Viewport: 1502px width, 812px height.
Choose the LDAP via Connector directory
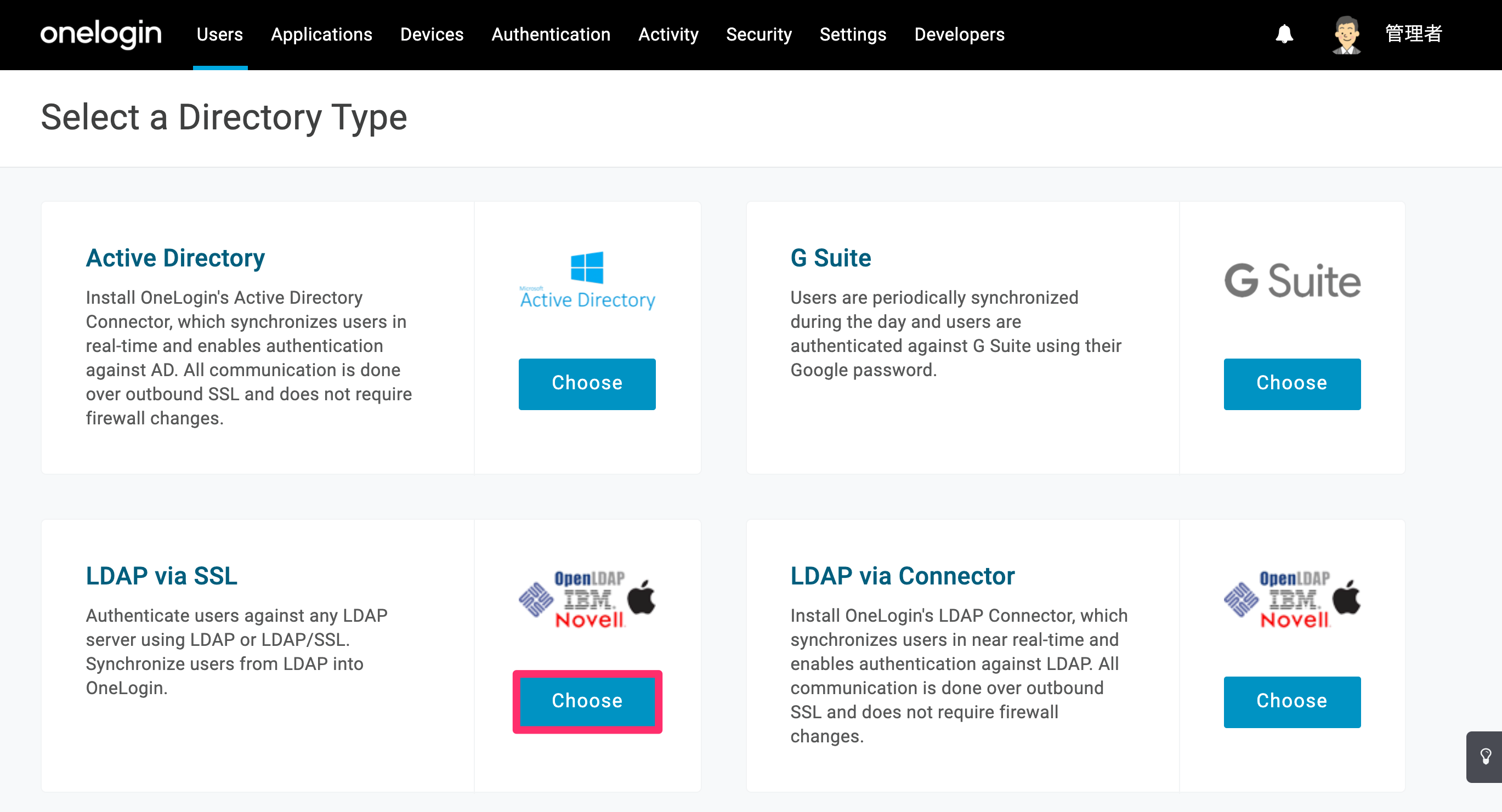[1292, 701]
